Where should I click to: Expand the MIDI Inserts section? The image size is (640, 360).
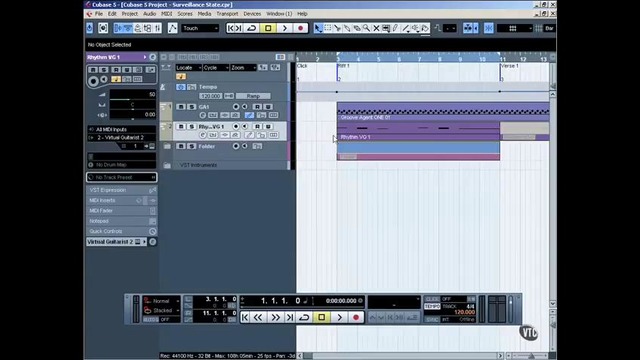click(122, 200)
